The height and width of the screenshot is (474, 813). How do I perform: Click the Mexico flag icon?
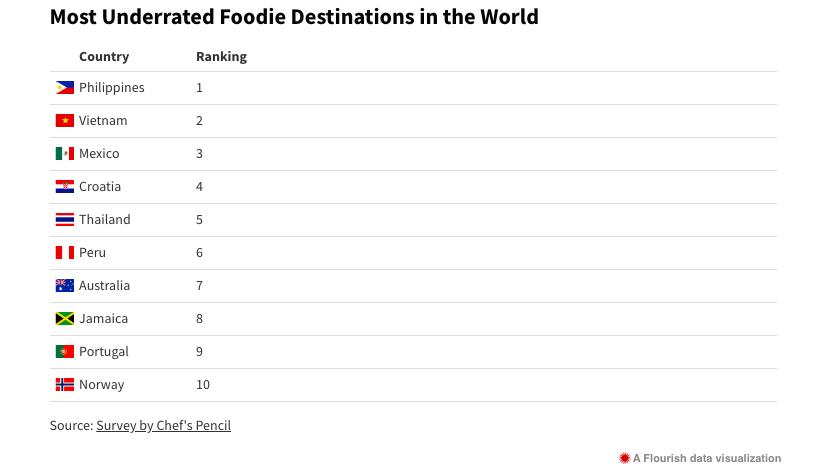(65, 154)
